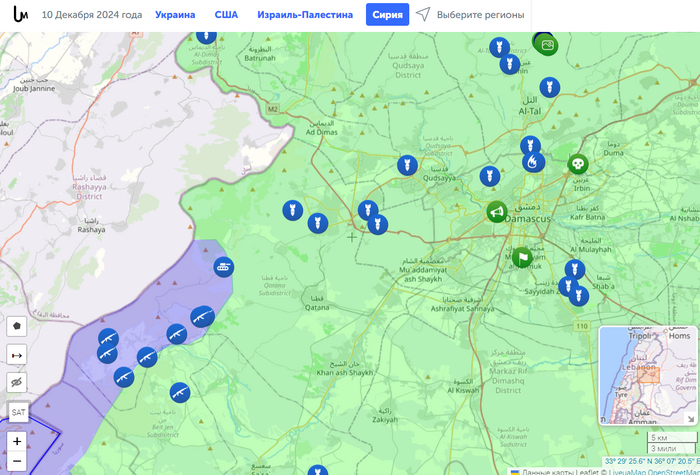This screenshot has height=475, width=700.
Task: Switch to the США tab
Action: tap(226, 15)
